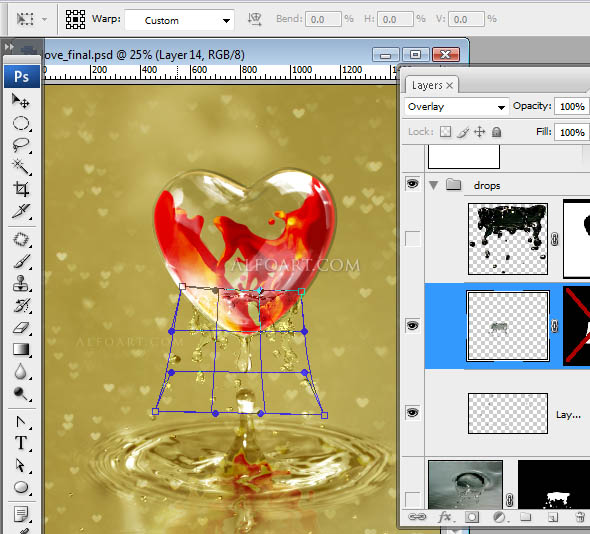Click the bottom-right warp corner handle
The image size is (590, 534).
point(324,415)
